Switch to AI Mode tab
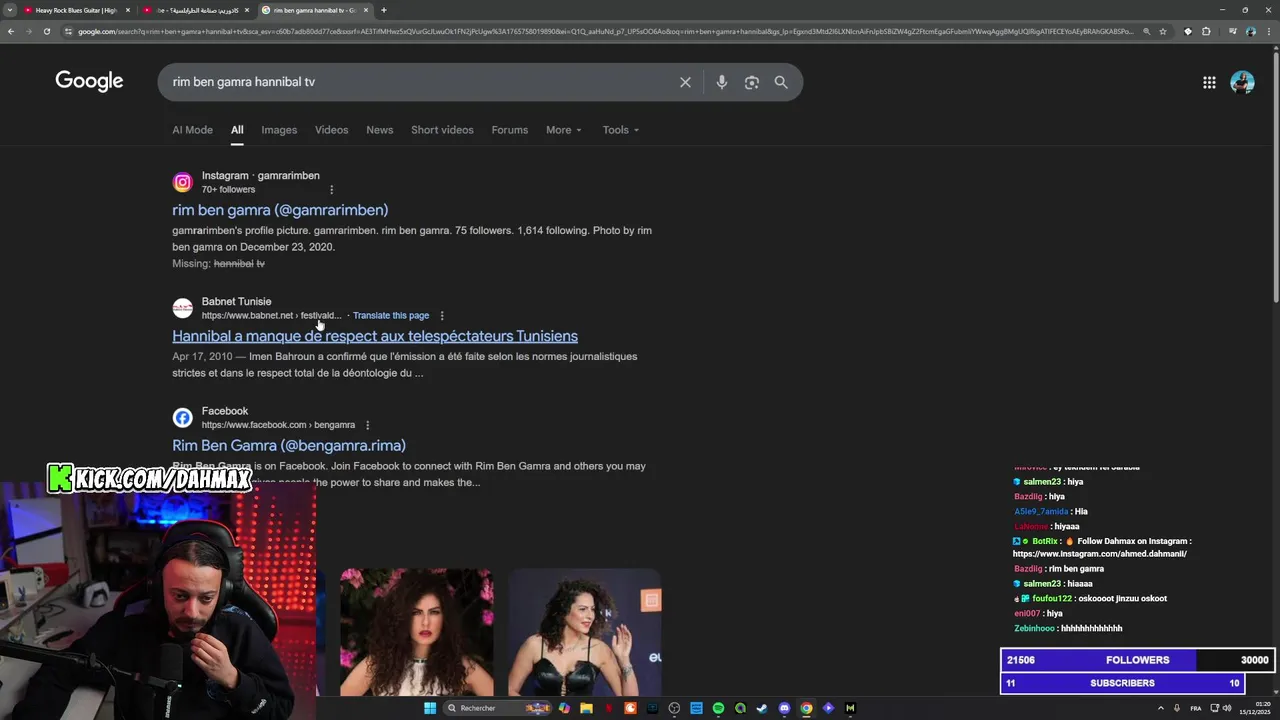Screen dimensions: 1280x720 coord(192,130)
